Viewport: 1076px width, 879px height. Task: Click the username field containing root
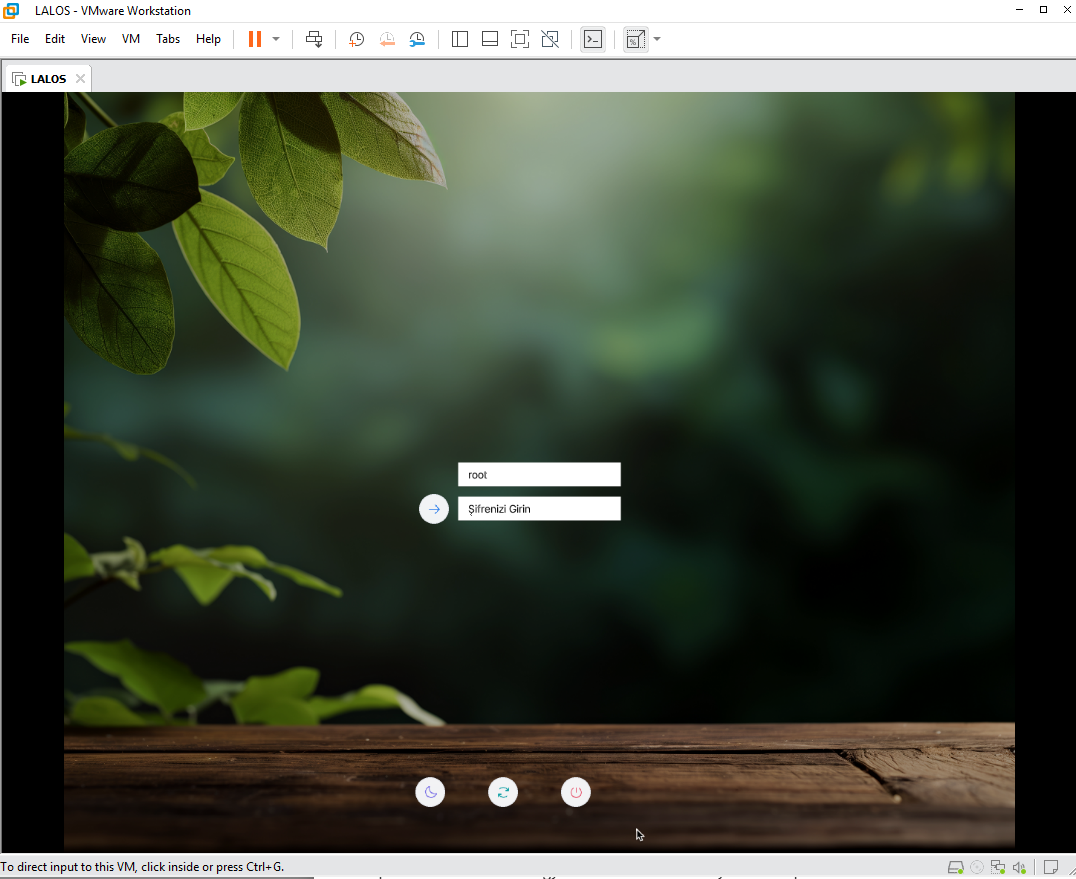coord(539,475)
